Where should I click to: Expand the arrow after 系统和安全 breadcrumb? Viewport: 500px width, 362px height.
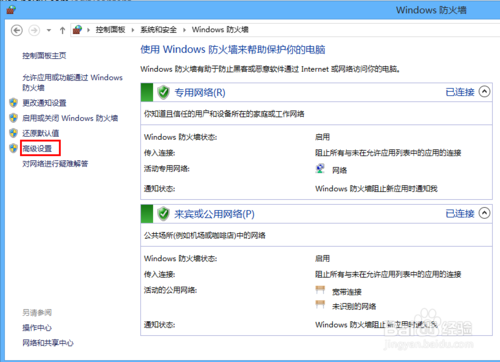tap(184, 30)
